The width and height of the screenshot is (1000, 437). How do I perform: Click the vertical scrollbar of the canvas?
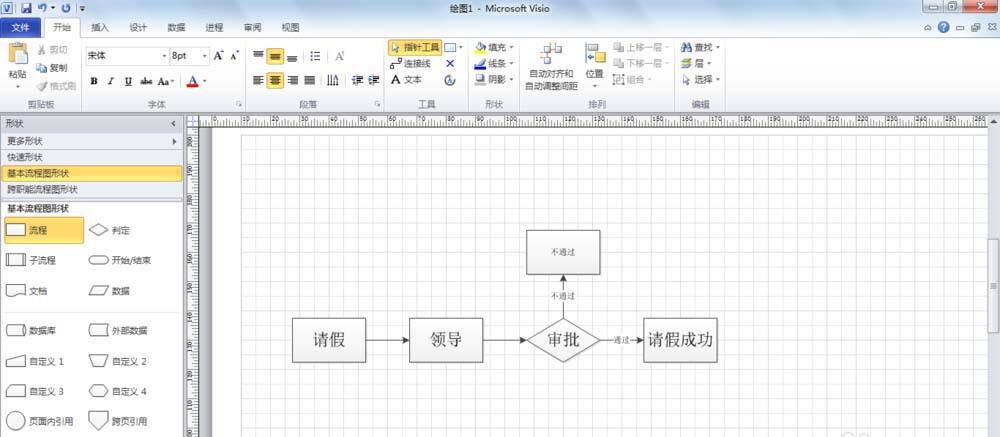click(994, 285)
